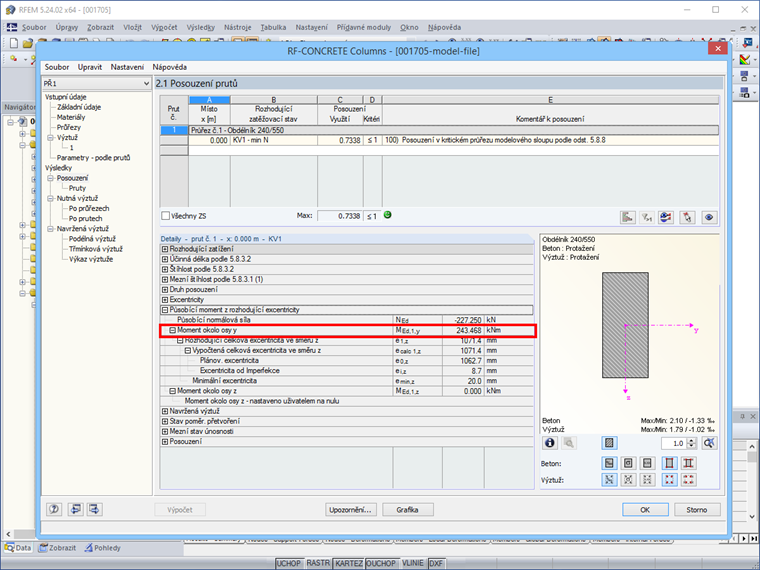Click the help icon at dialog bottom-left

tap(54, 509)
